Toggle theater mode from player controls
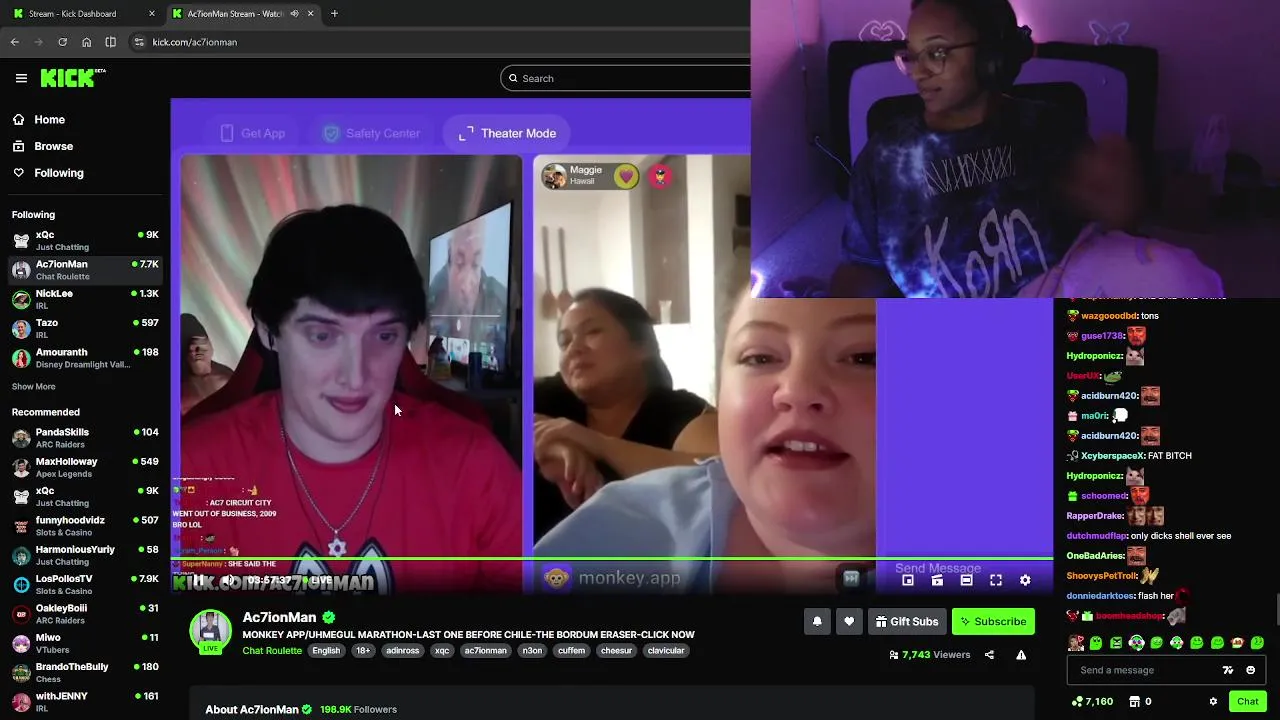 pyautogui.click(x=966, y=580)
